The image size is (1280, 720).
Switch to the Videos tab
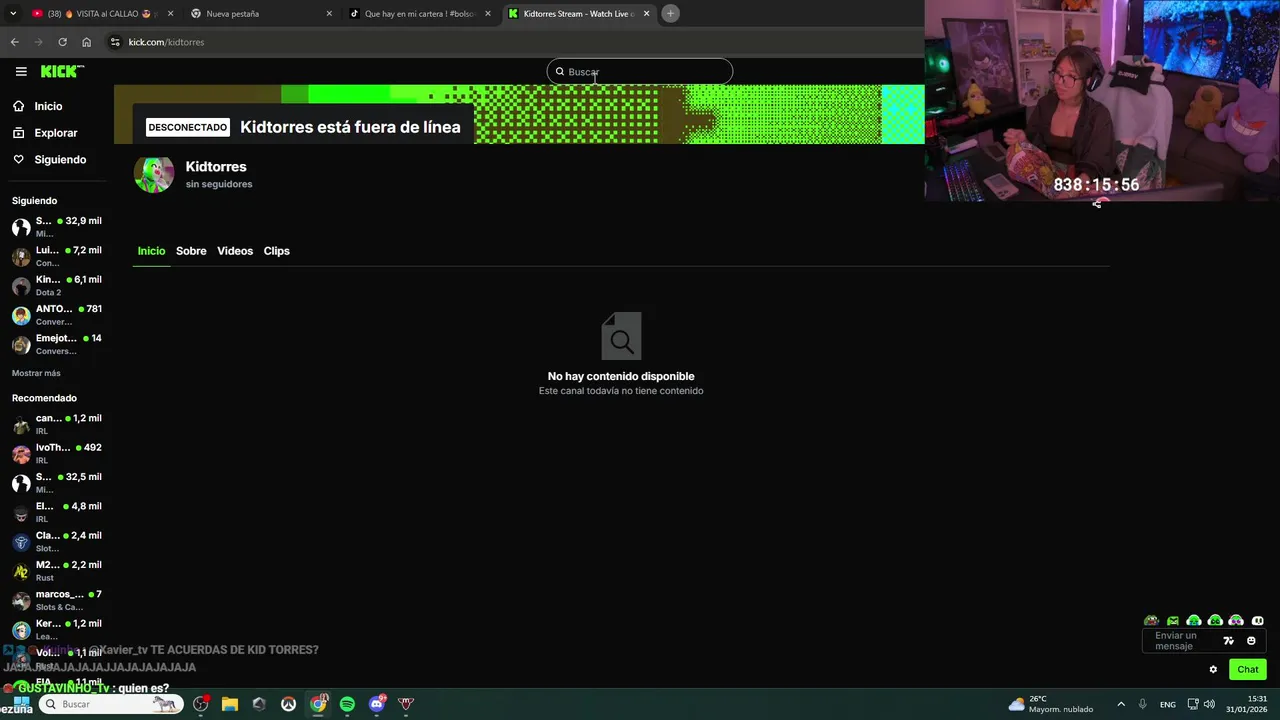235,251
